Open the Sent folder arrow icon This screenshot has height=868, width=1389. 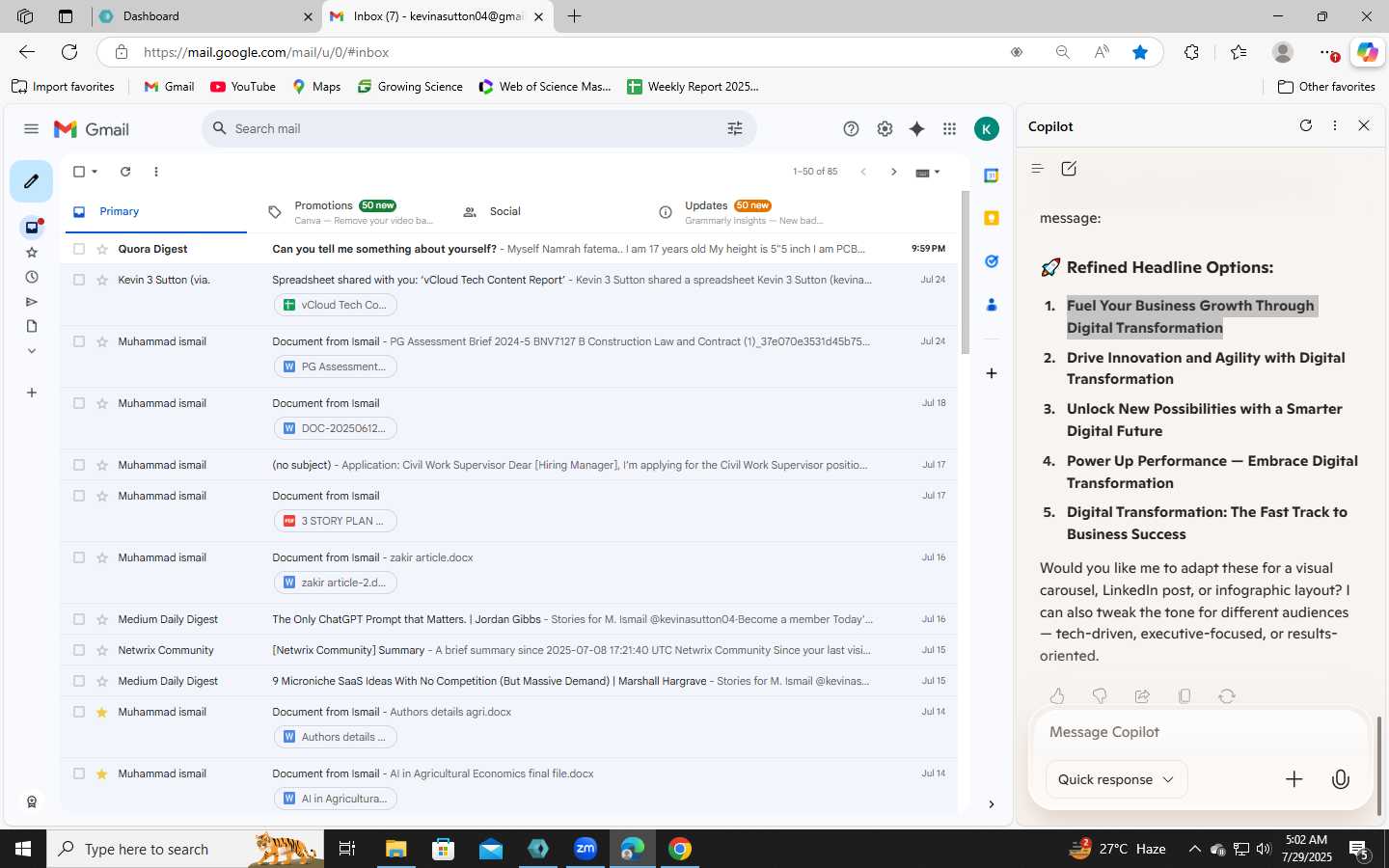pyautogui.click(x=32, y=302)
